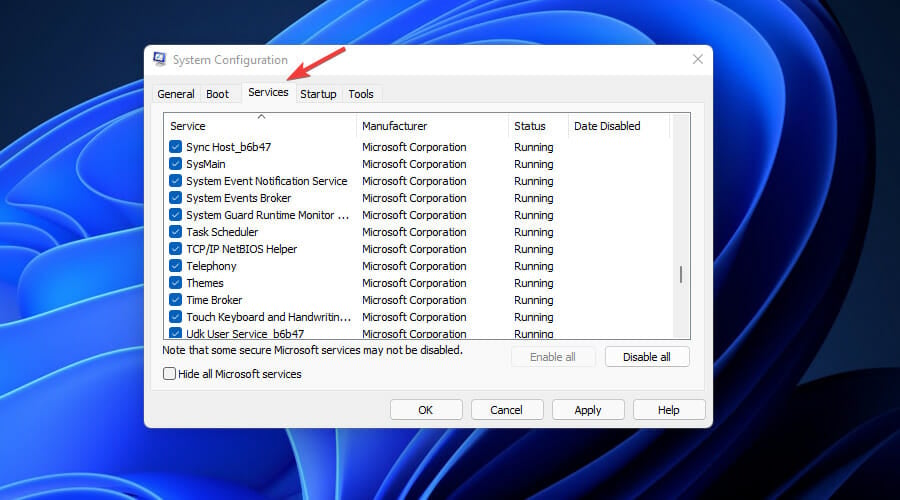This screenshot has width=900, height=500.
Task: Toggle Udk User Service_b6b47 checkbox
Action: (x=176, y=333)
